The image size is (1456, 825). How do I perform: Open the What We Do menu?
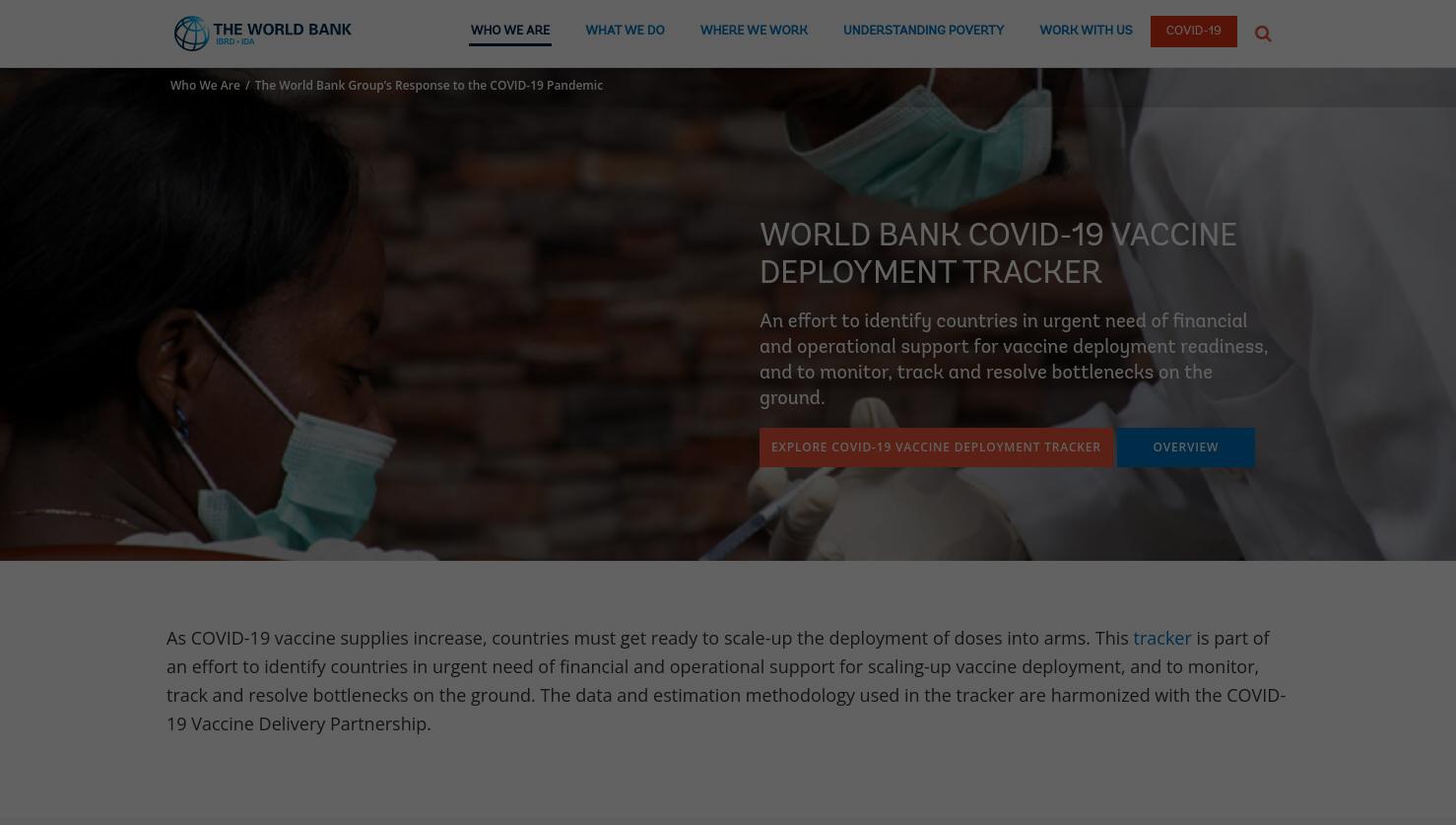coord(625,32)
